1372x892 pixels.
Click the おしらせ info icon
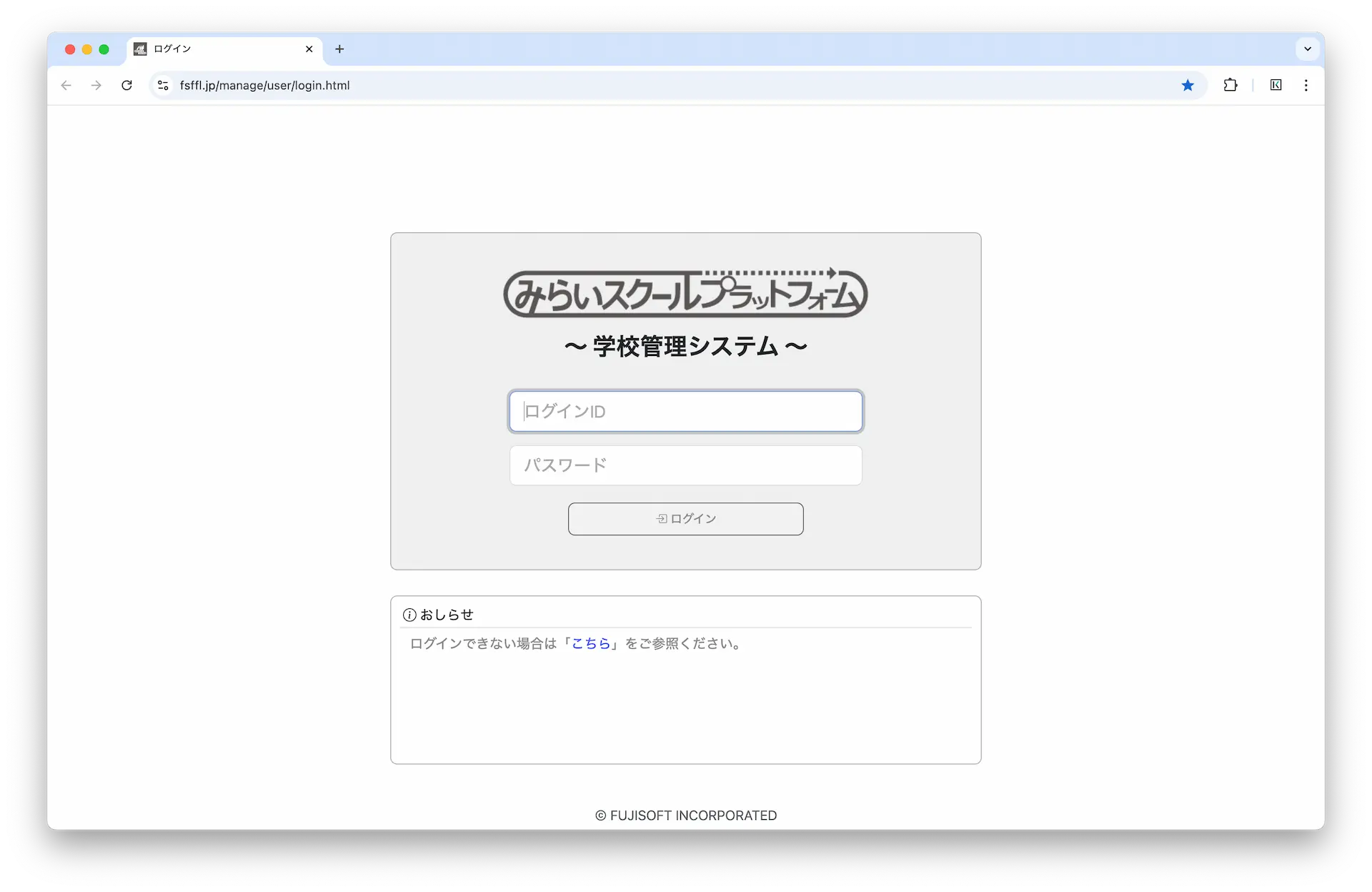coord(409,615)
